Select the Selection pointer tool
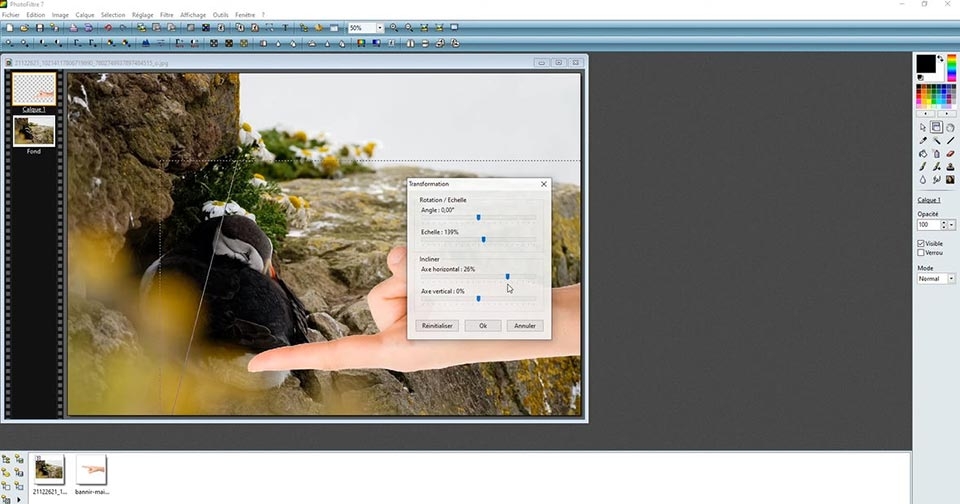960x504 pixels. pyautogui.click(x=923, y=127)
